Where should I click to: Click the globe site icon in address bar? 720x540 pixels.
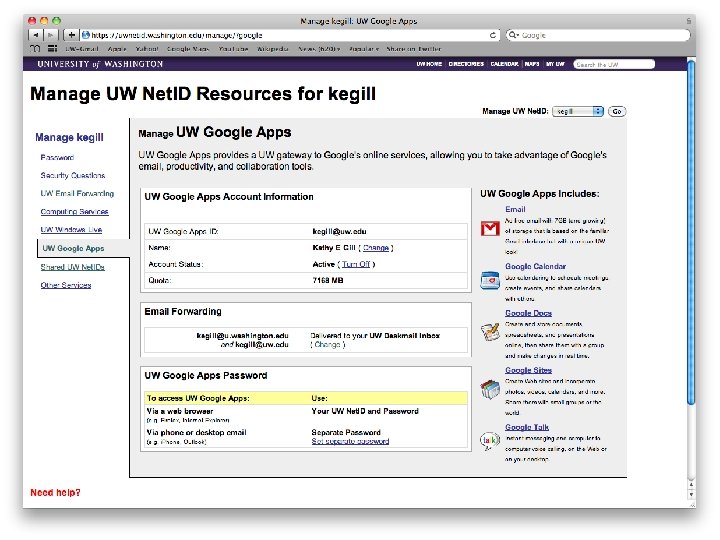pos(85,35)
